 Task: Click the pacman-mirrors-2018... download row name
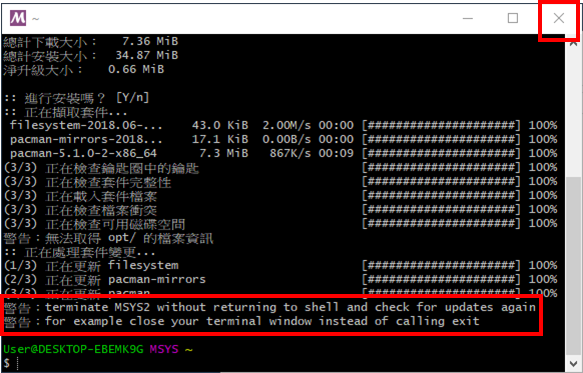tap(86, 139)
